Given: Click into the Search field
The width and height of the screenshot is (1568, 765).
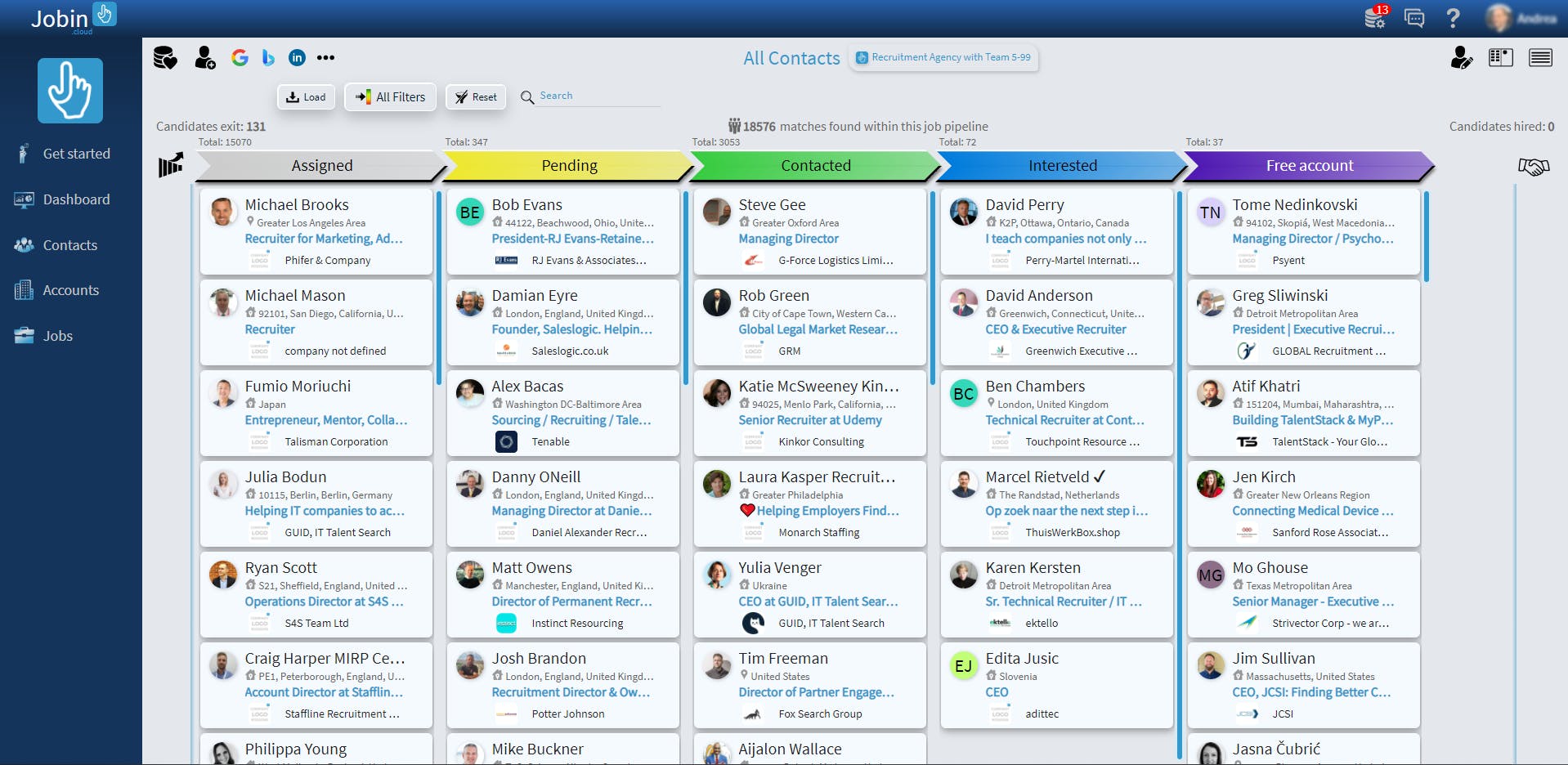Looking at the screenshot, I should [x=599, y=96].
